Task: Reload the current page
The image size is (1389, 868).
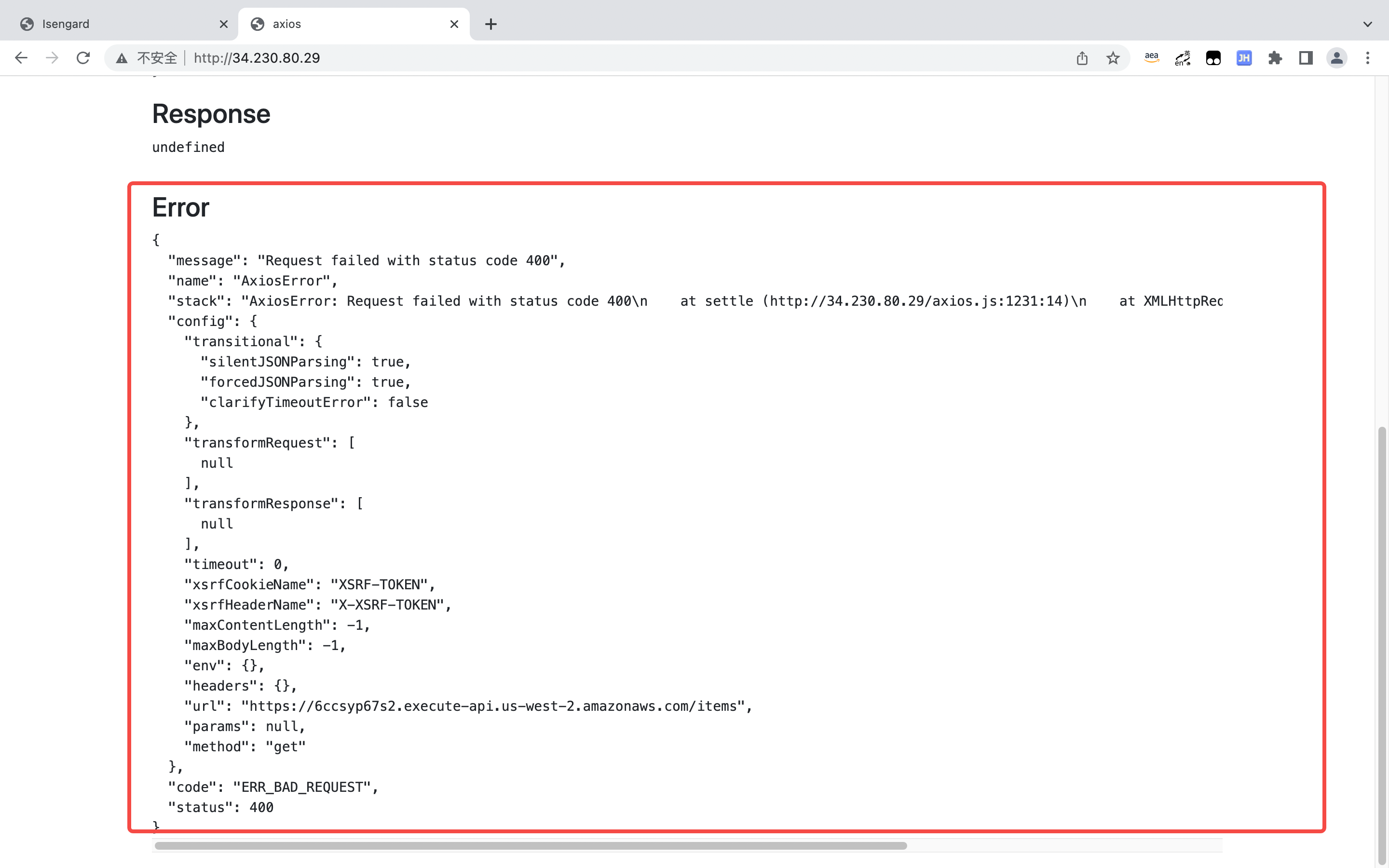Action: [x=83, y=58]
